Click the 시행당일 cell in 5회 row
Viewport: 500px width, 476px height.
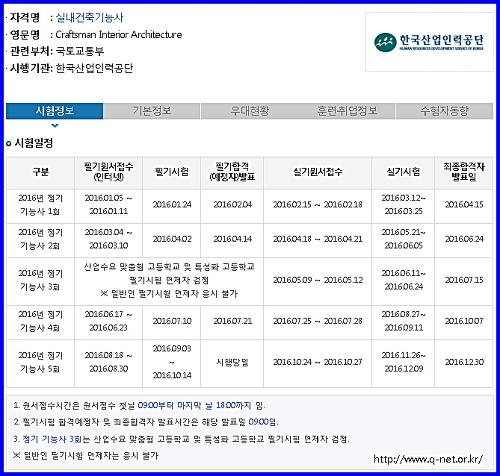point(232,362)
